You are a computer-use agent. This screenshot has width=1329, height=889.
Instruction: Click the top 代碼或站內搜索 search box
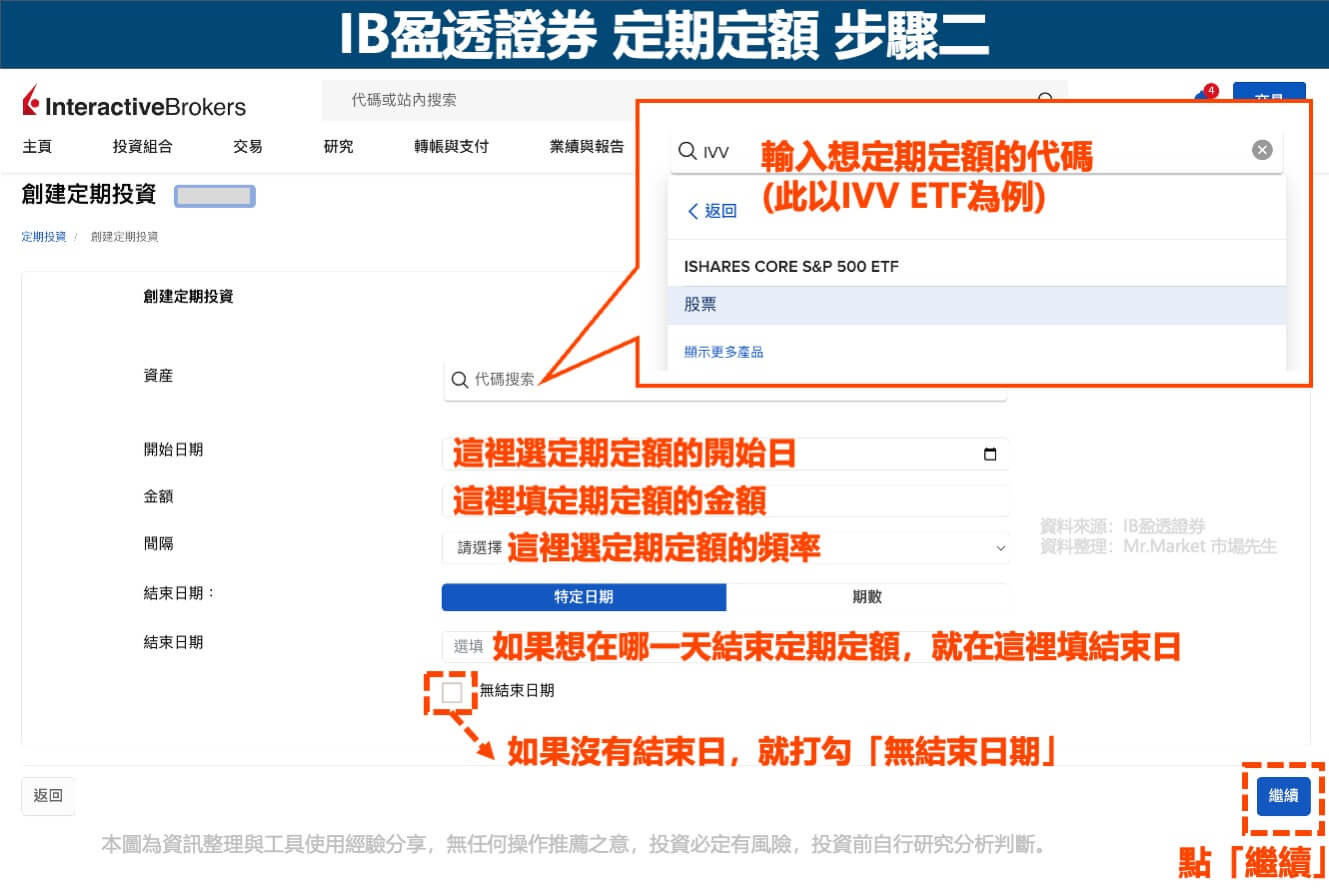pos(695,100)
